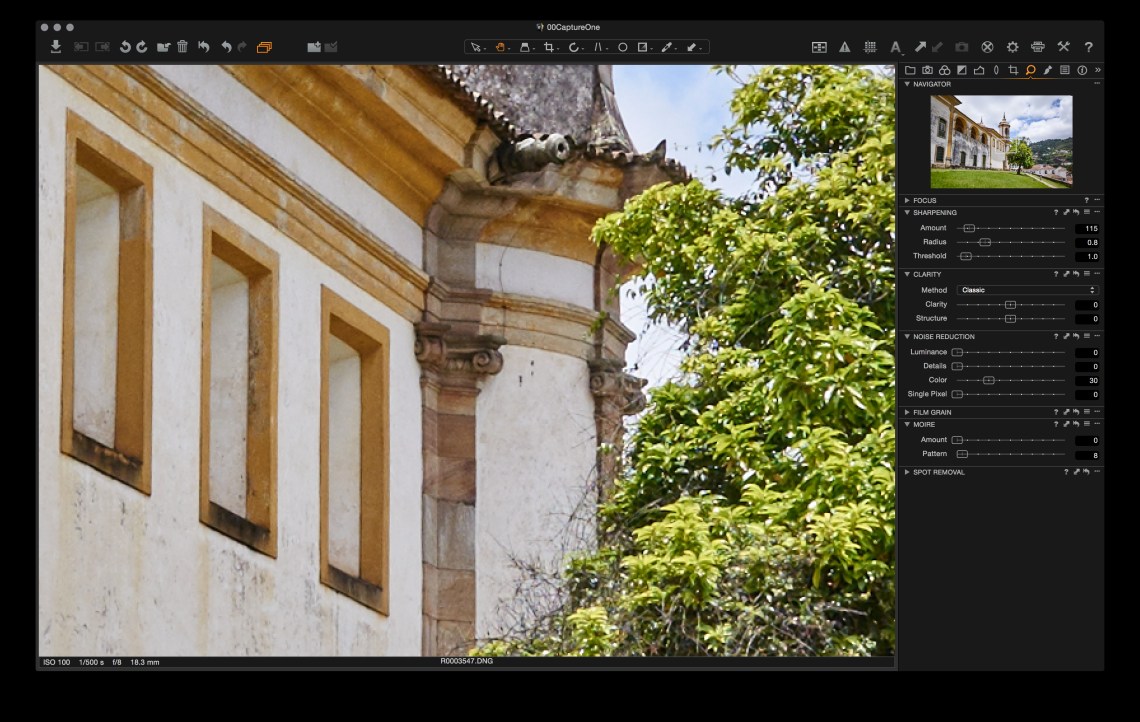Toggle the orange variants stack icon
This screenshot has height=722, width=1140.
pyautogui.click(x=264, y=47)
